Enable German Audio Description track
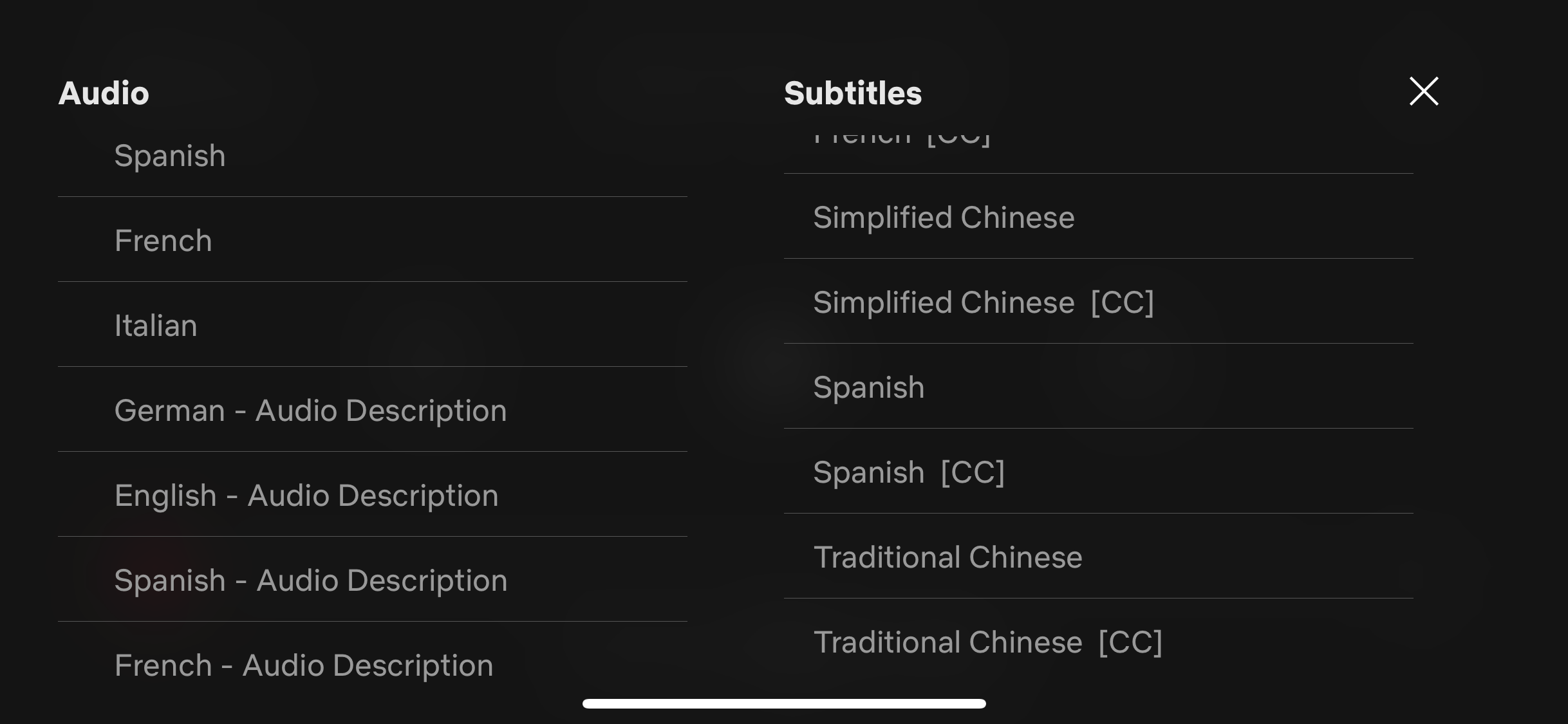This screenshot has width=1568, height=724. 310,410
